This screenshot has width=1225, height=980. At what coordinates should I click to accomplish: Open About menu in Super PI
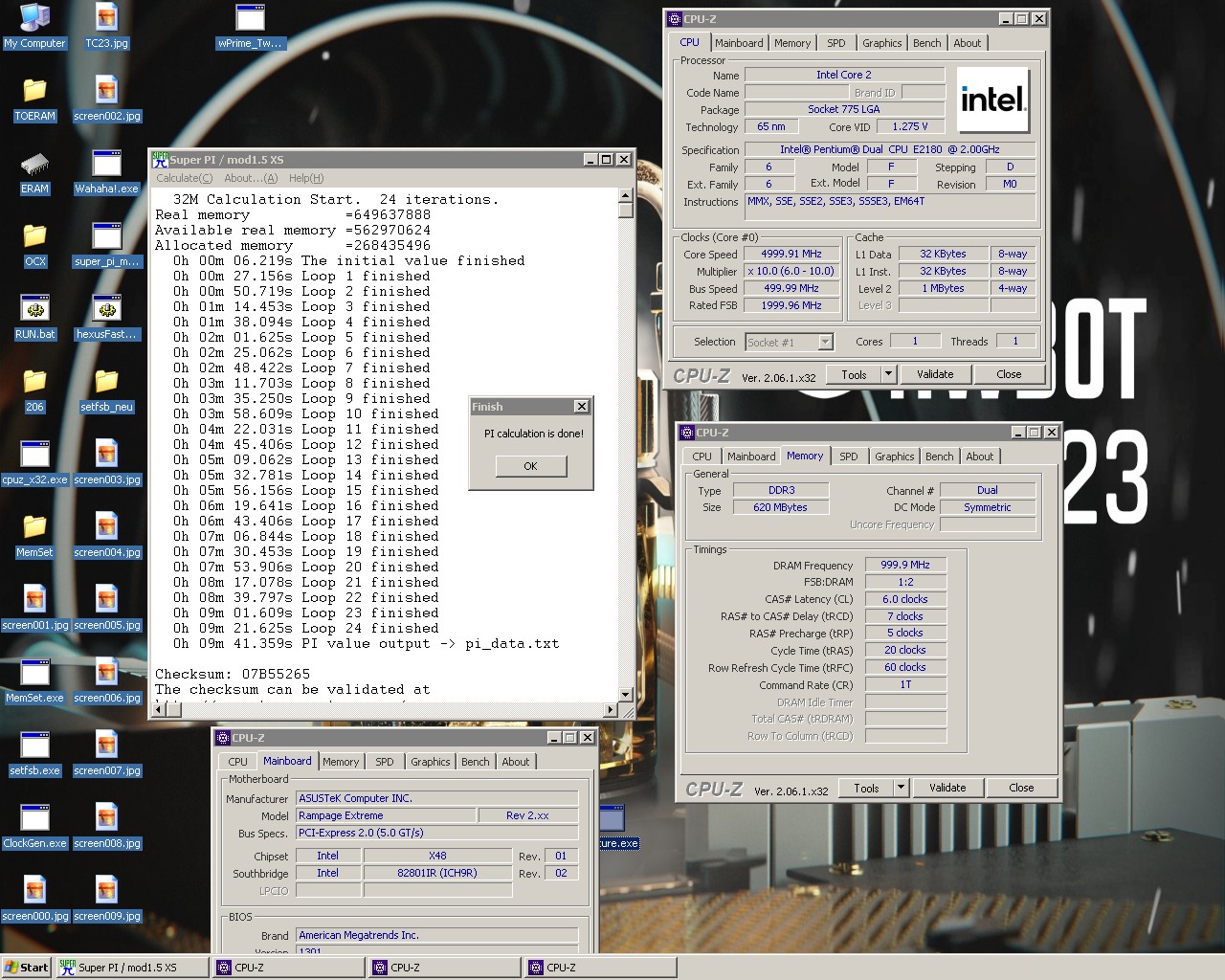[x=251, y=178]
